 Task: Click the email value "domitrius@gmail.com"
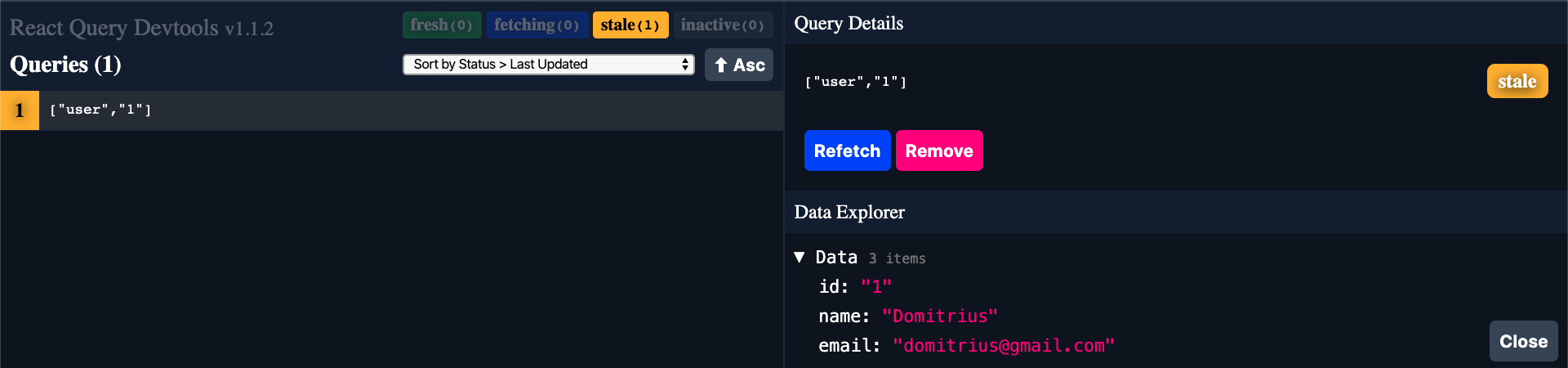pyautogui.click(x=1004, y=346)
